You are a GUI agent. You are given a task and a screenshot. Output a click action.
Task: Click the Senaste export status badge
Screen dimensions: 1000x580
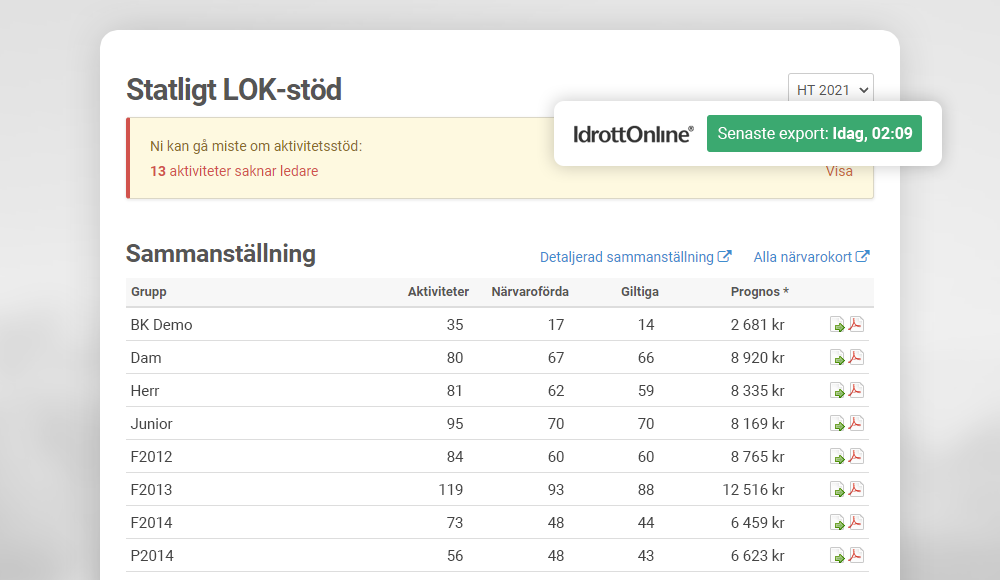click(x=814, y=133)
